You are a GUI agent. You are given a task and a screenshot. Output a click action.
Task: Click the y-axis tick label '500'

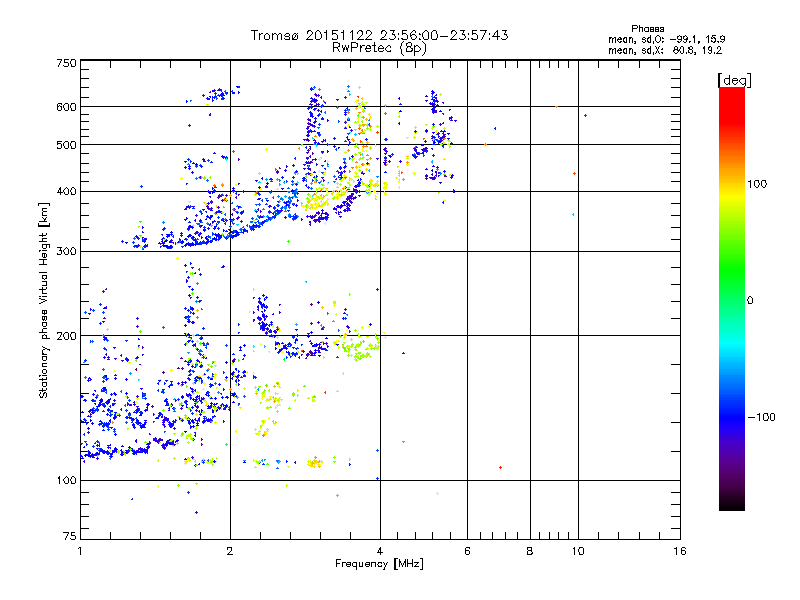click(x=66, y=145)
